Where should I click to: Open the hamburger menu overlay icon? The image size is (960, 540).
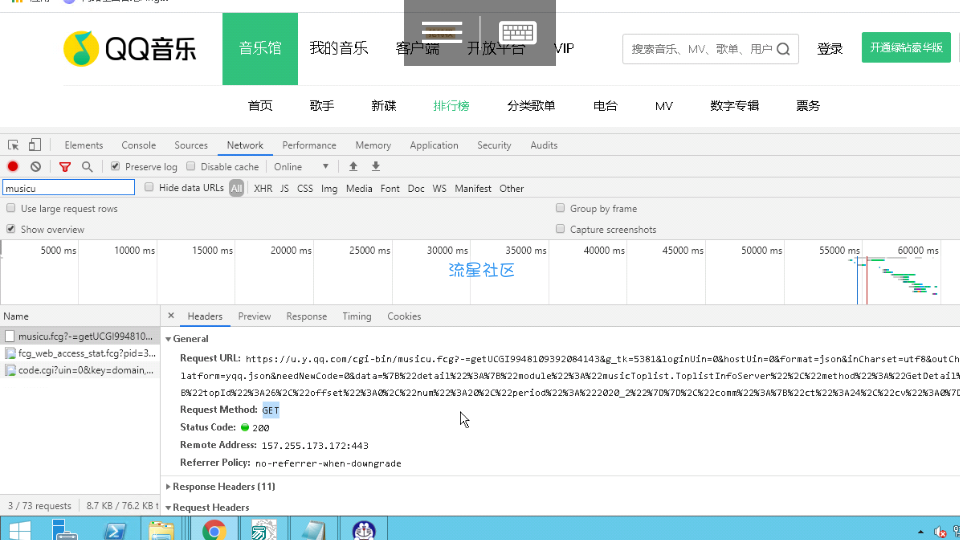pos(442,32)
